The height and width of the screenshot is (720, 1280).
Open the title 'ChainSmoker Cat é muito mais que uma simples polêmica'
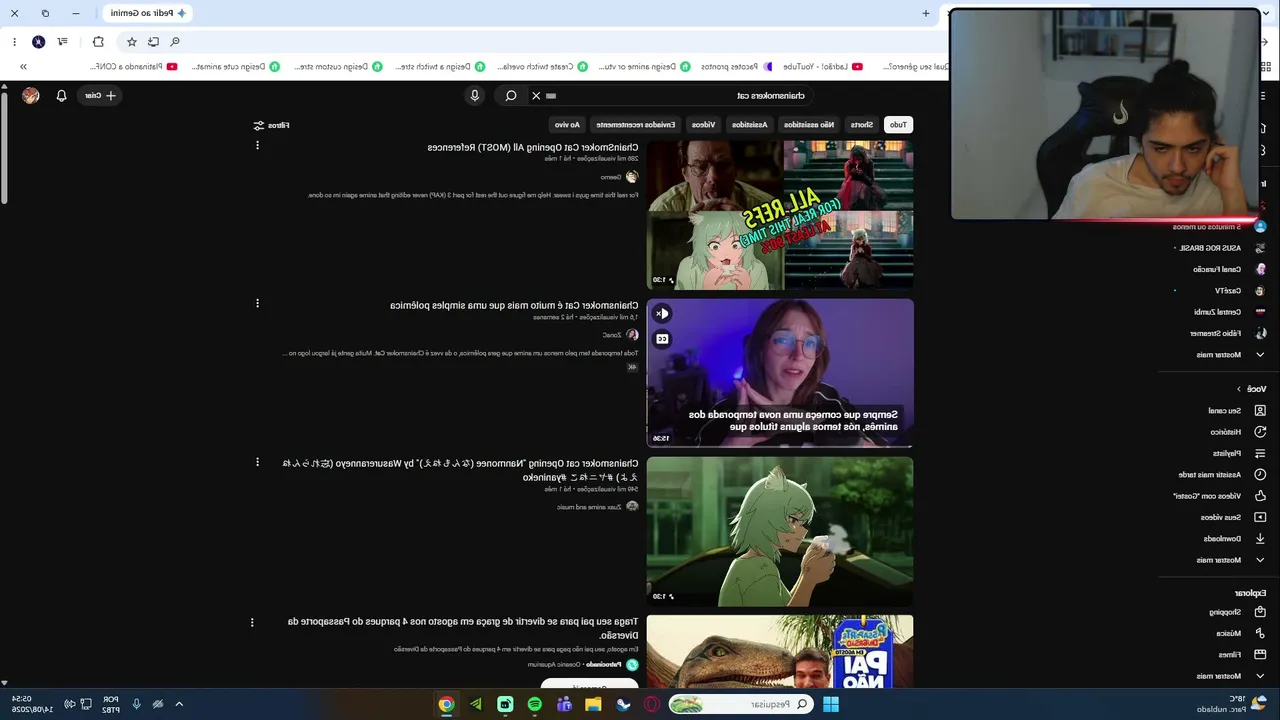(514, 305)
